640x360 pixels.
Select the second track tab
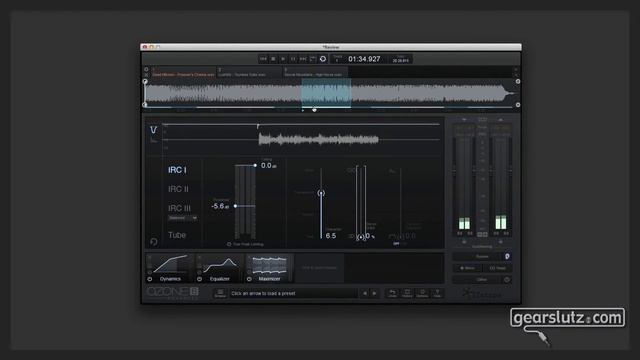249,72
